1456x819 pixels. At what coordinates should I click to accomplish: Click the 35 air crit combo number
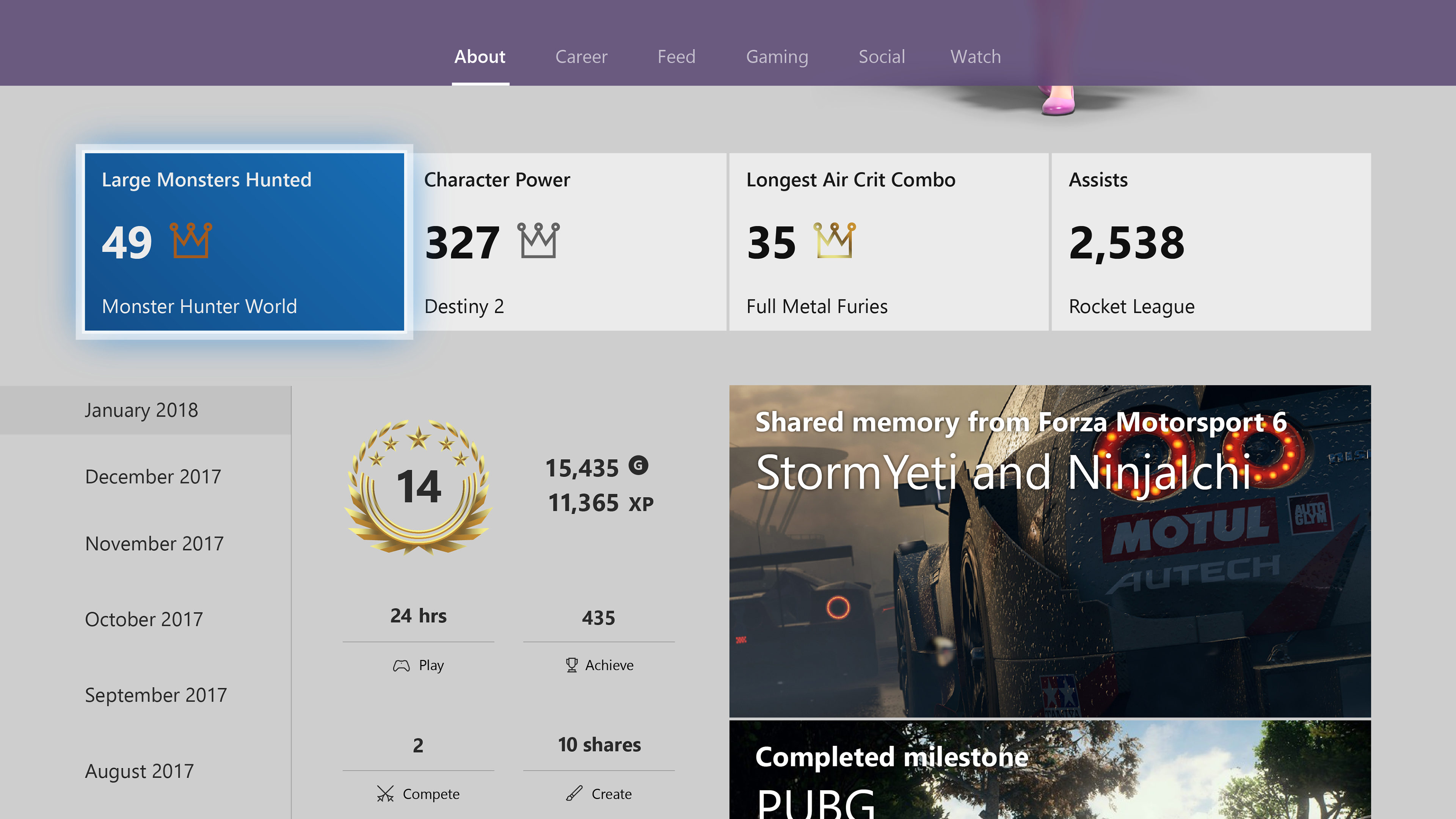pyautogui.click(x=772, y=243)
